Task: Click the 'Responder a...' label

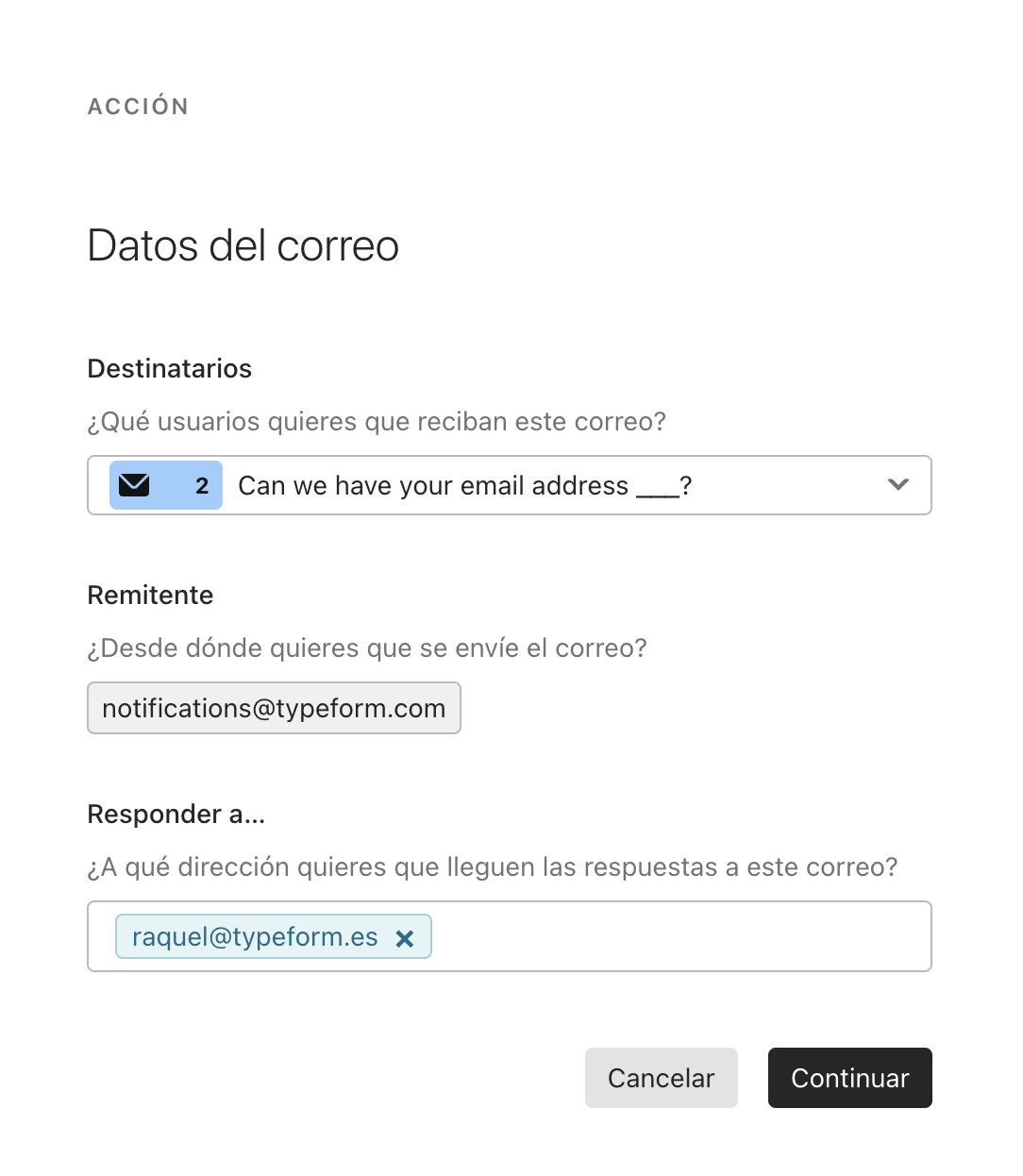Action: (176, 814)
